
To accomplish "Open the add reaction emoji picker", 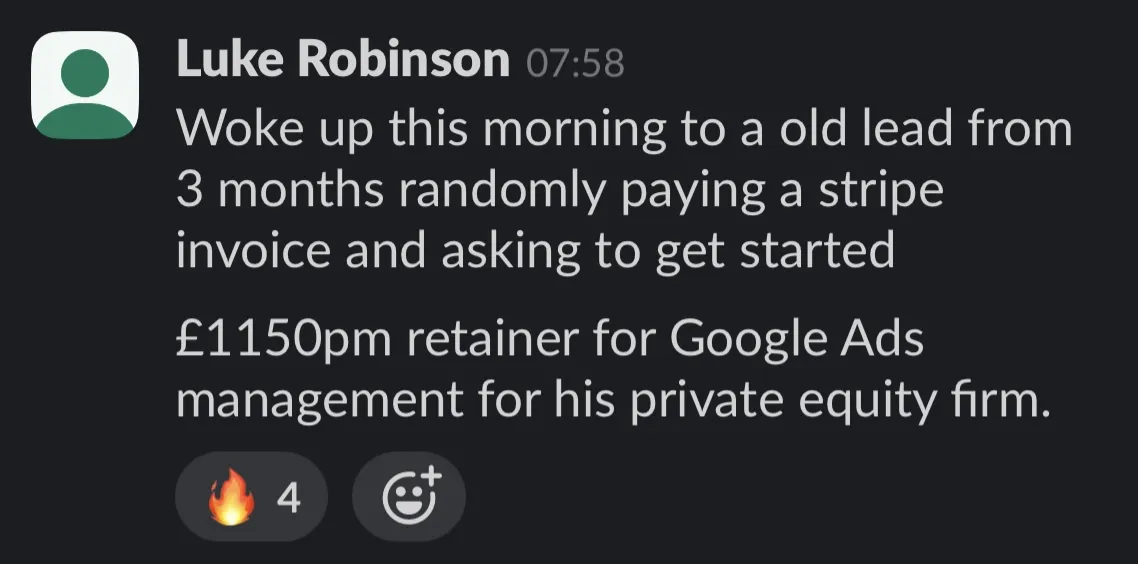I will tap(409, 496).
